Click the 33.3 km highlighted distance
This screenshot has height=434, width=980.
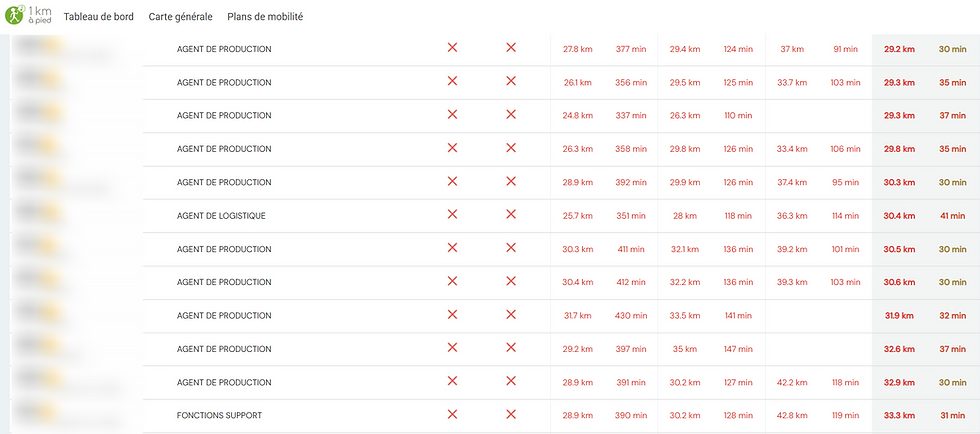[x=899, y=415]
